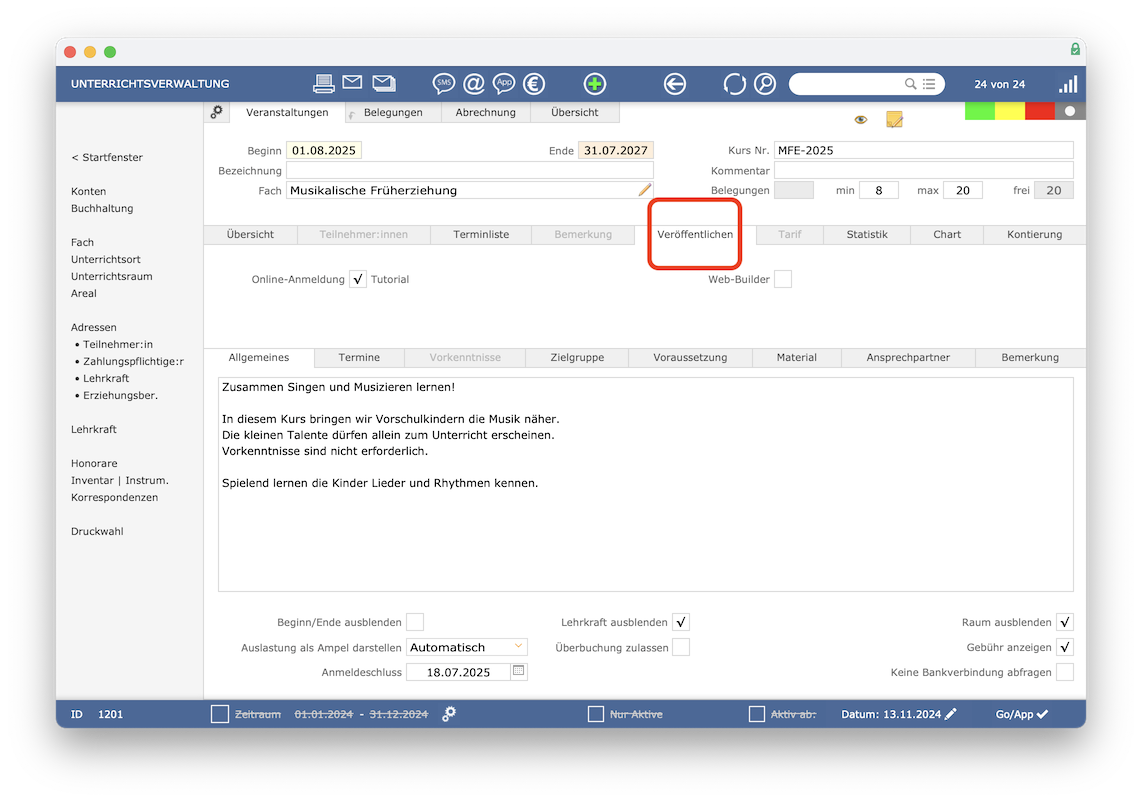Open Buchhaltung in the sidebar
The height and width of the screenshot is (802, 1142).
(102, 208)
